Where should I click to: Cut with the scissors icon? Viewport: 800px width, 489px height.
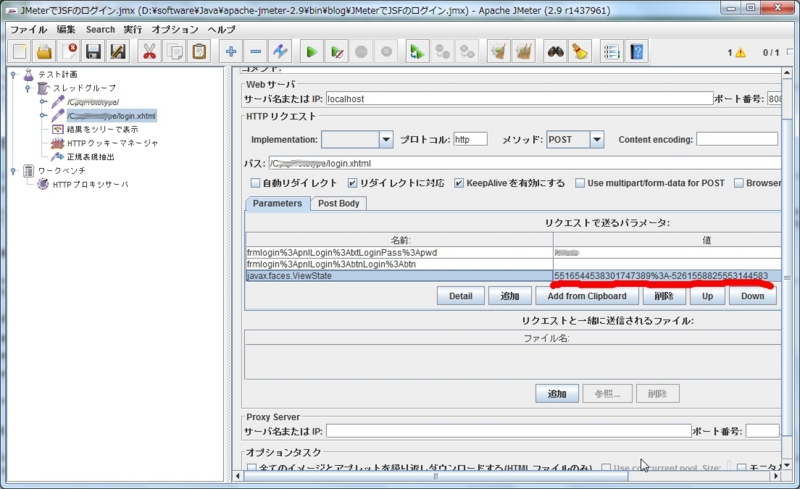(x=149, y=52)
